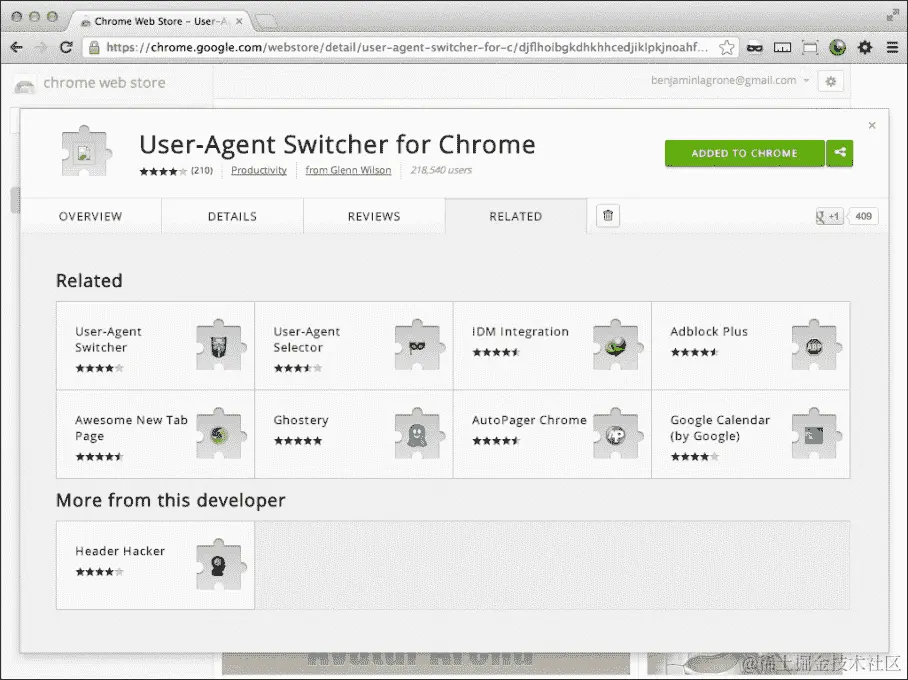908x680 pixels.
Task: Click the browser forward arrow
Action: pyautogui.click(x=41, y=47)
